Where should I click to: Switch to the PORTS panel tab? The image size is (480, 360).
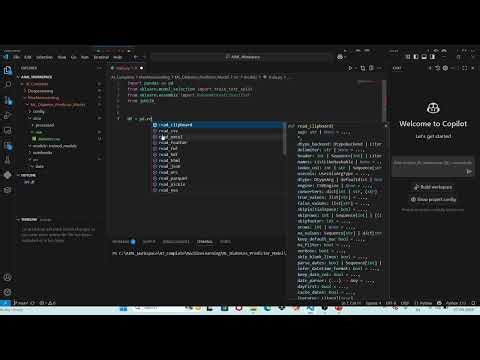point(225,242)
